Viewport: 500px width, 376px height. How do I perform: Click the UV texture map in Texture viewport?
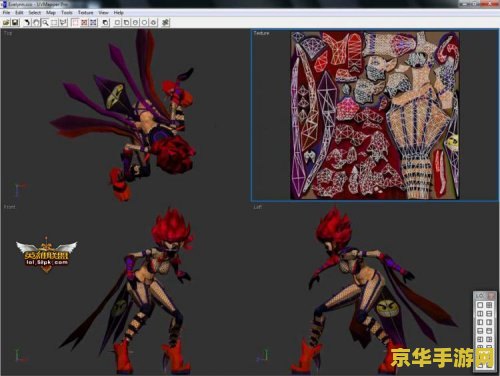click(x=375, y=115)
